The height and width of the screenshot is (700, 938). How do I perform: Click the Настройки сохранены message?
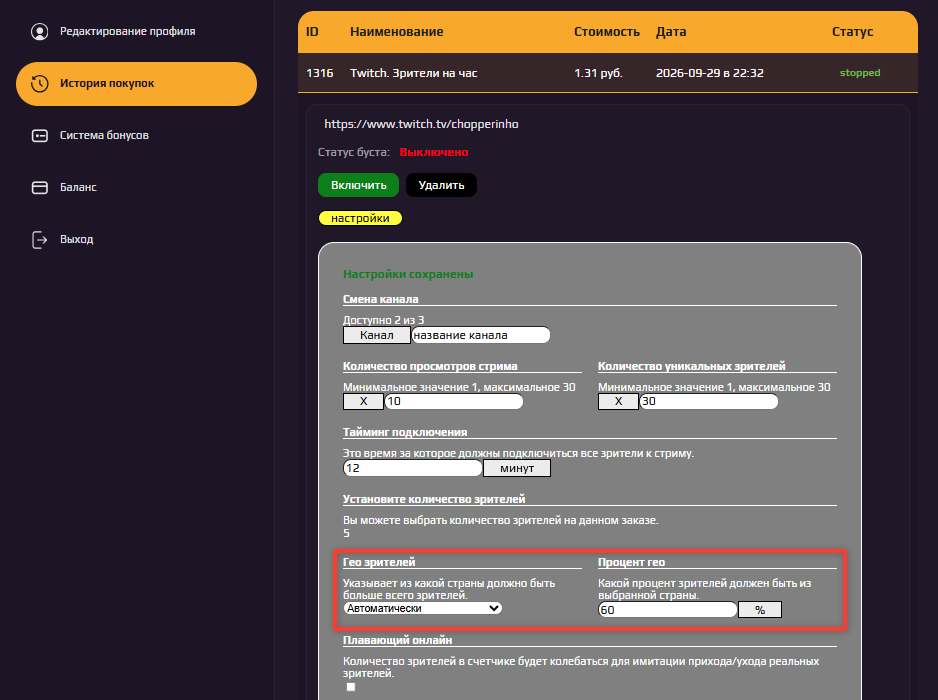tap(408, 274)
